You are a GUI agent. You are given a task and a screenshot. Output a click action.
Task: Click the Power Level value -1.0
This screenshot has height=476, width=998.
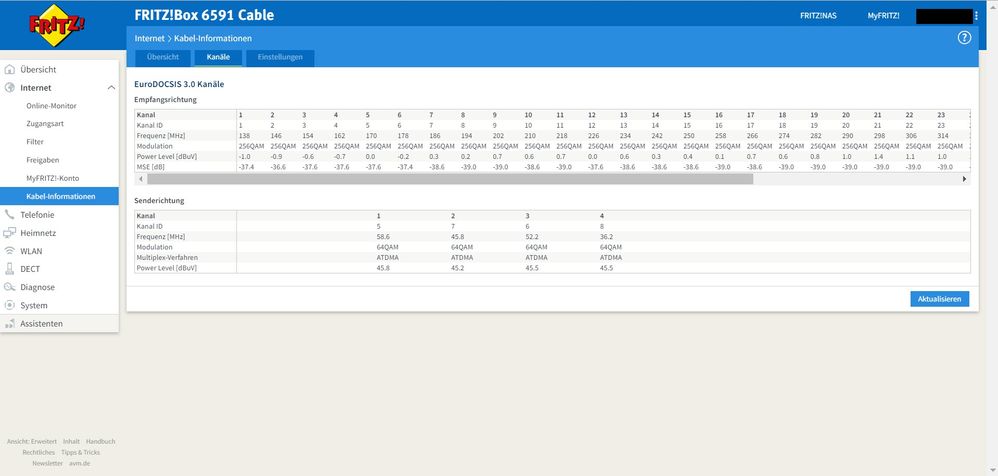(245, 157)
